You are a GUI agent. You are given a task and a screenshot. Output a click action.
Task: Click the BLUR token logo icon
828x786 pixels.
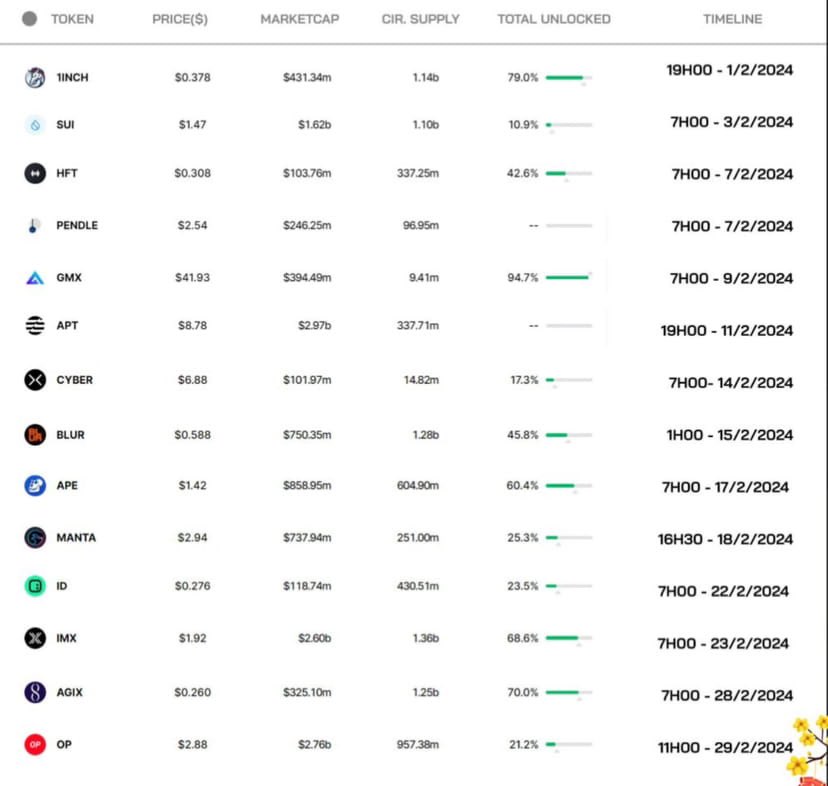[x=35, y=435]
